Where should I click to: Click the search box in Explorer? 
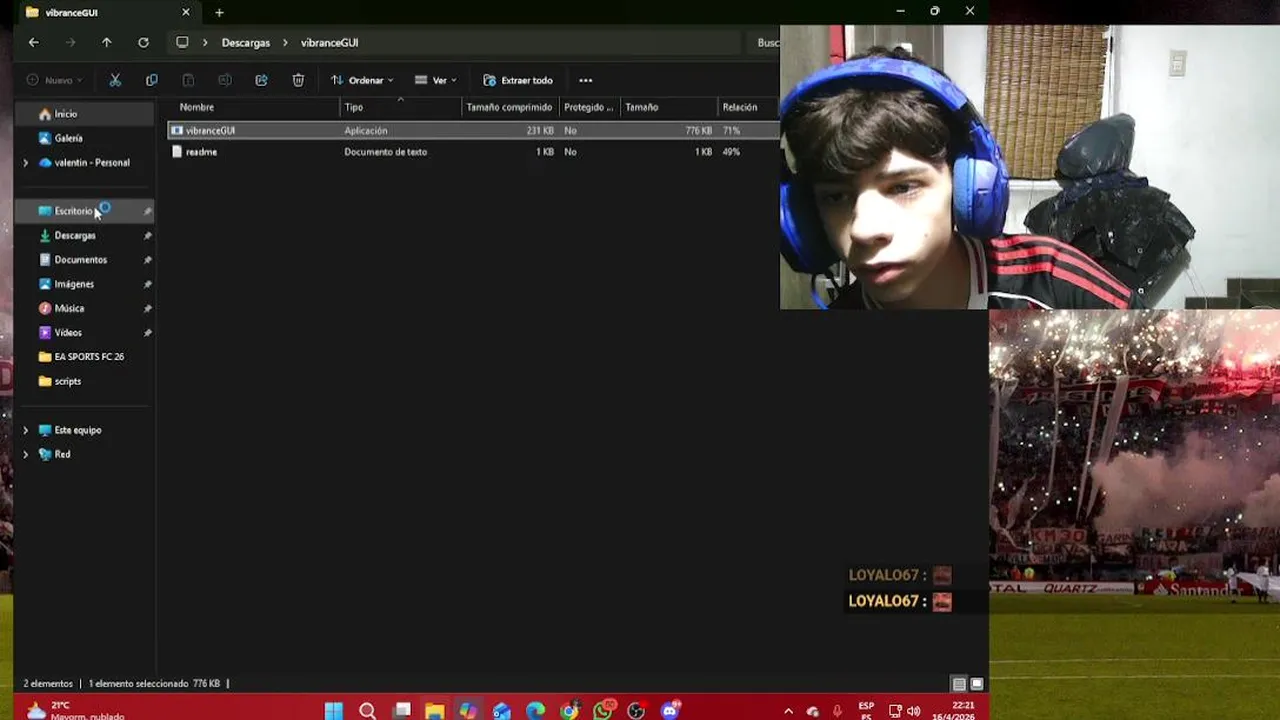(766, 43)
